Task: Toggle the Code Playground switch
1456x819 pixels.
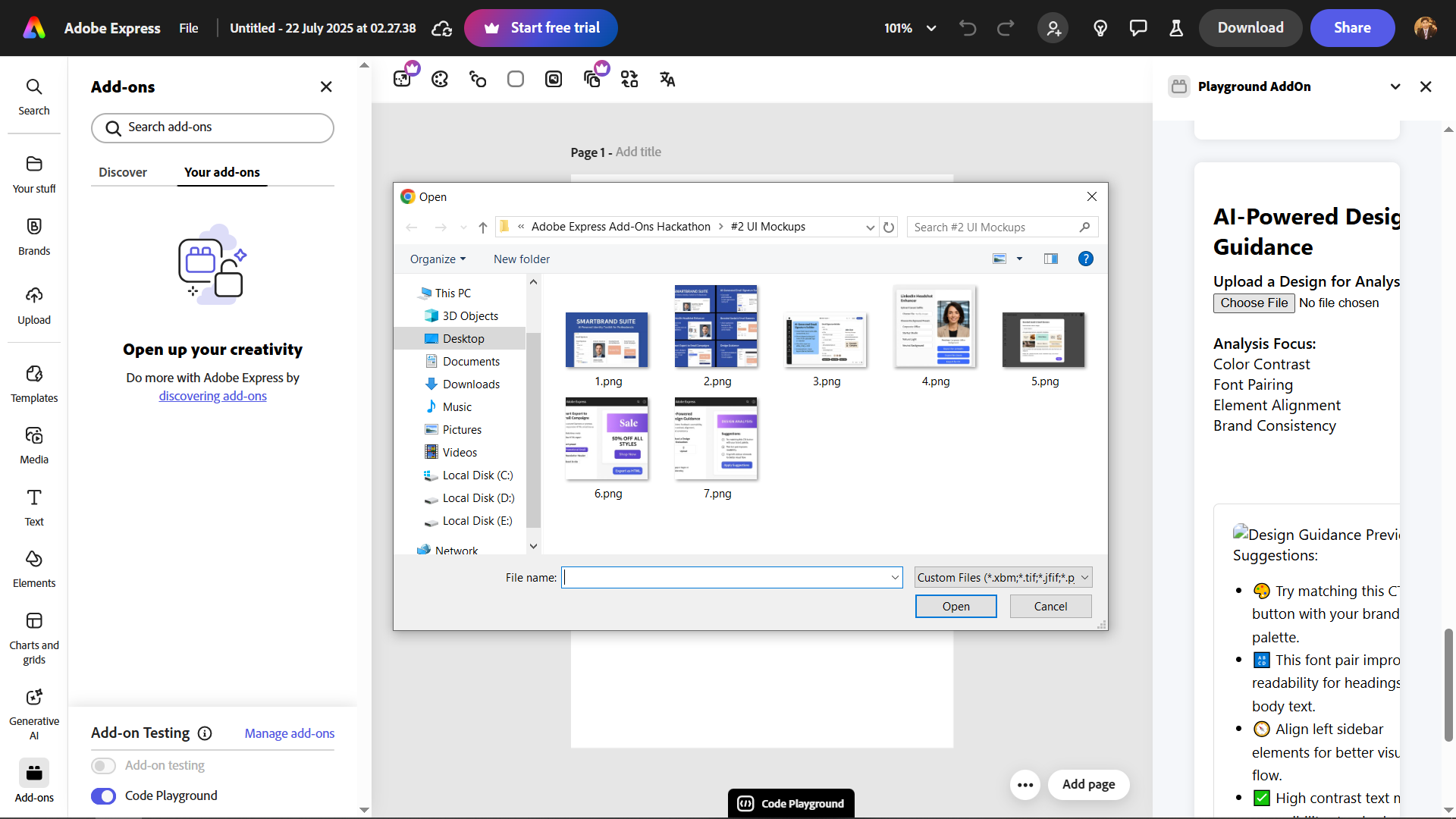Action: pos(103,795)
